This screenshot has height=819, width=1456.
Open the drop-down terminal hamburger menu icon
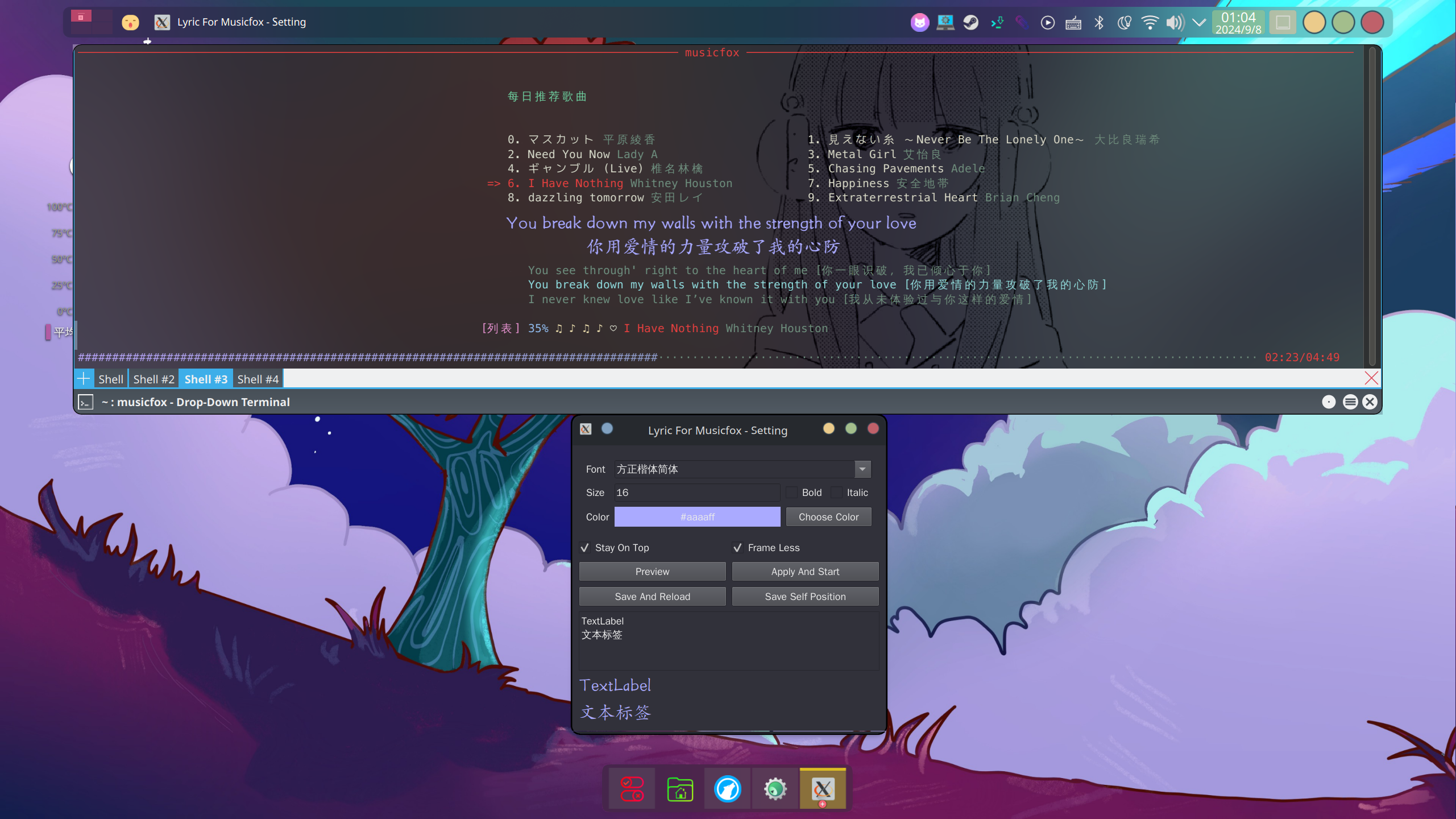(x=1350, y=402)
